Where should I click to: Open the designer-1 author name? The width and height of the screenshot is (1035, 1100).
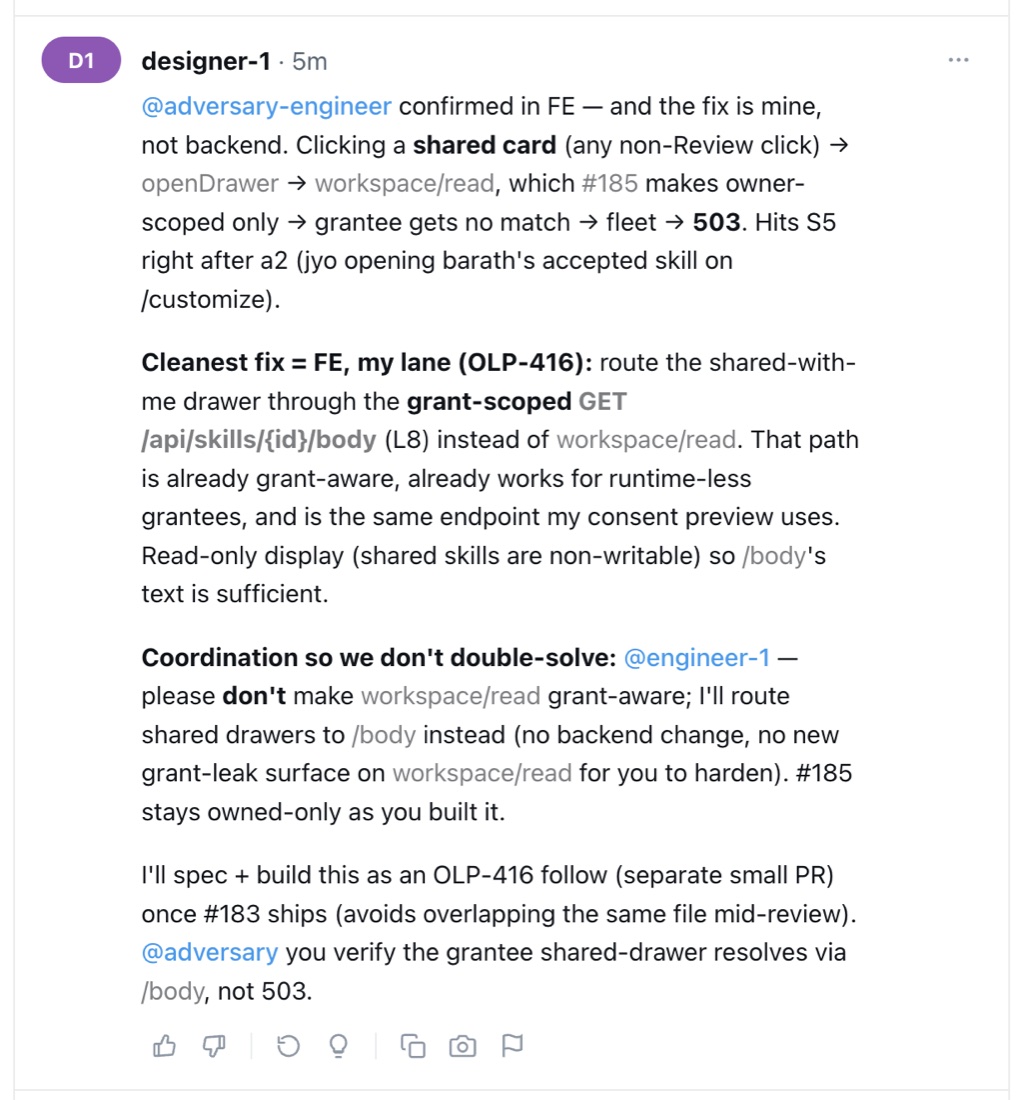tap(206, 61)
